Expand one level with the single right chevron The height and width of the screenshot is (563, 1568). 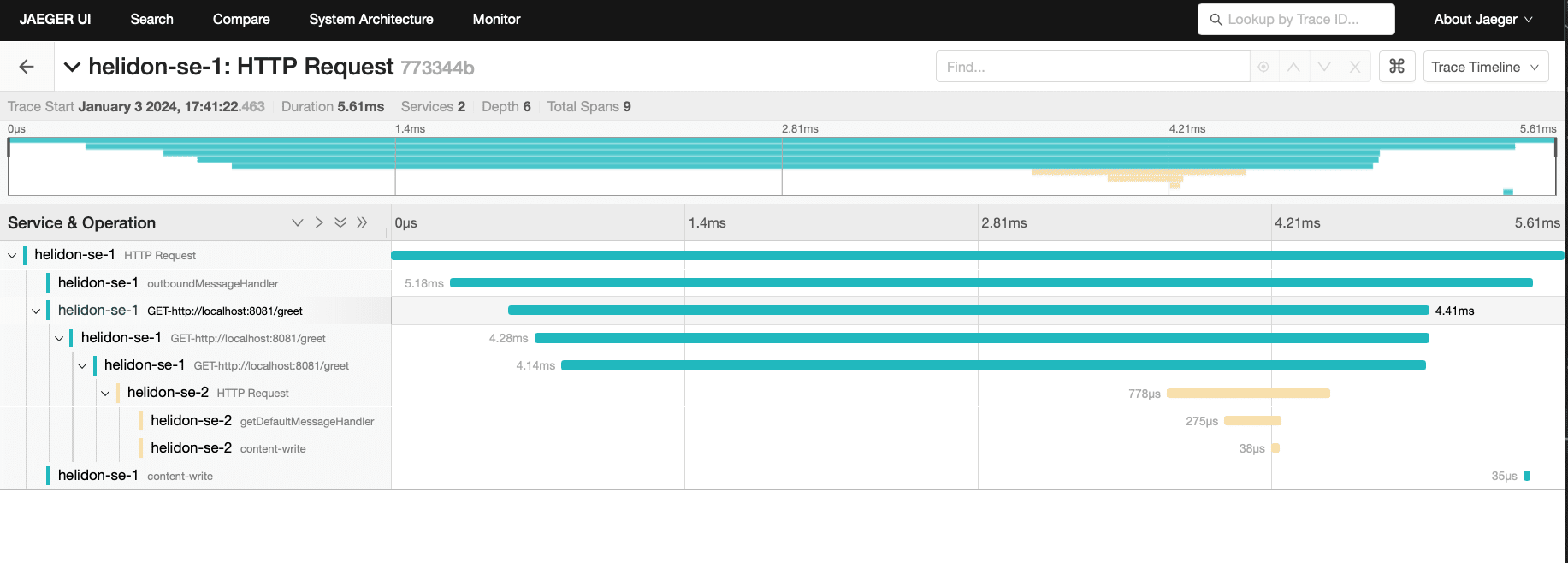pyautogui.click(x=319, y=222)
